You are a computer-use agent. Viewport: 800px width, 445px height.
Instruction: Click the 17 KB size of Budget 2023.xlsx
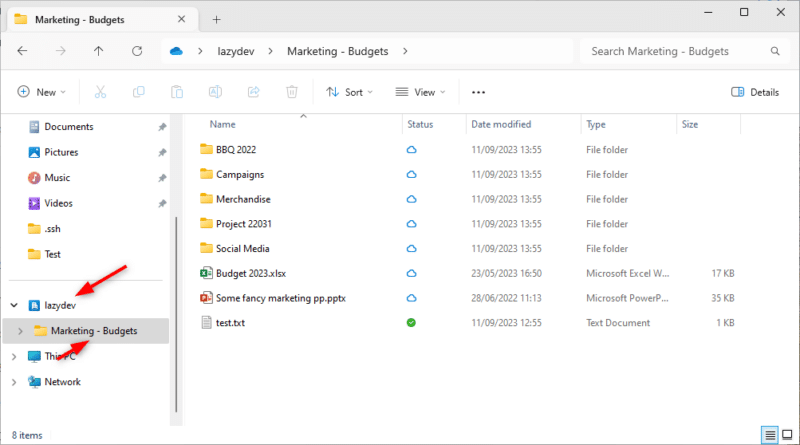pos(722,273)
